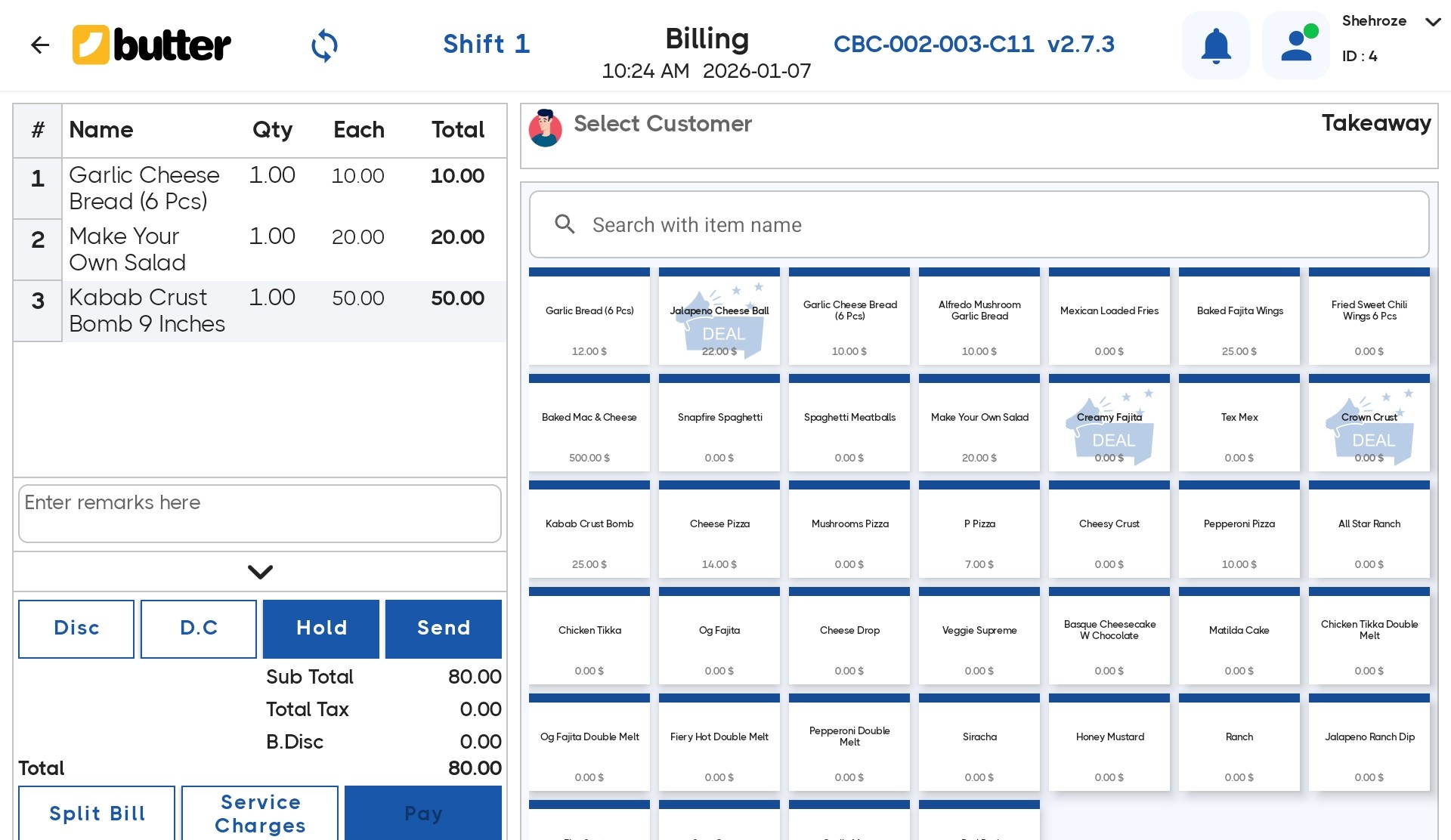The image size is (1451, 840).
Task: Focus the item name search field
Action: pyautogui.click(x=979, y=224)
